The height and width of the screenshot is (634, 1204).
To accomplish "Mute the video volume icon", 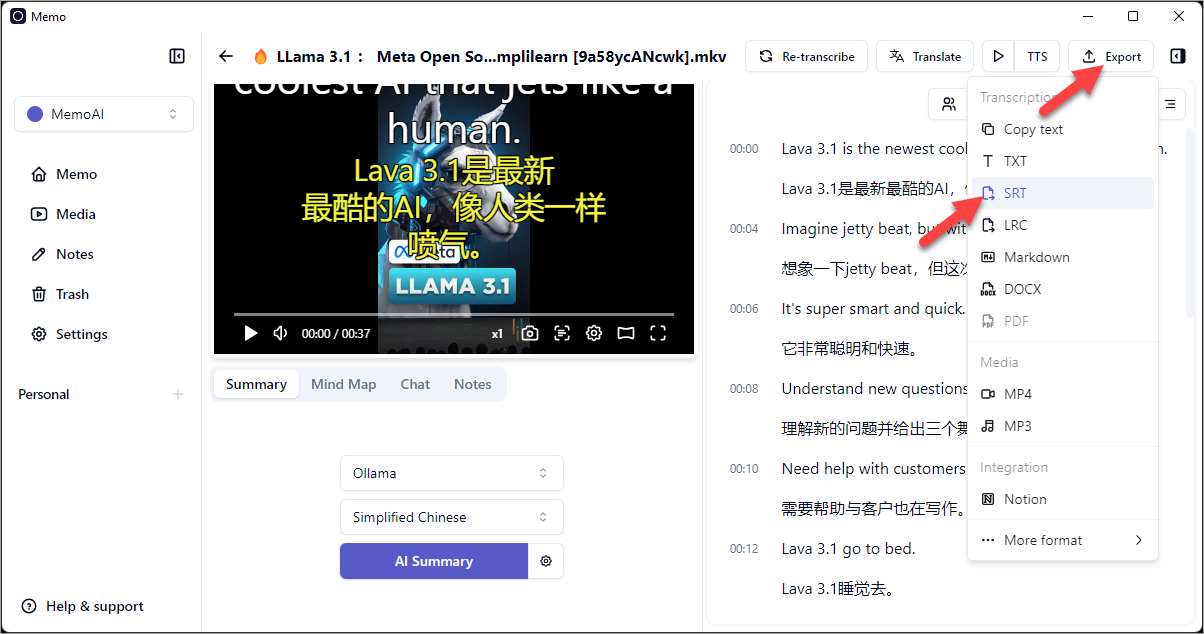I will [281, 333].
